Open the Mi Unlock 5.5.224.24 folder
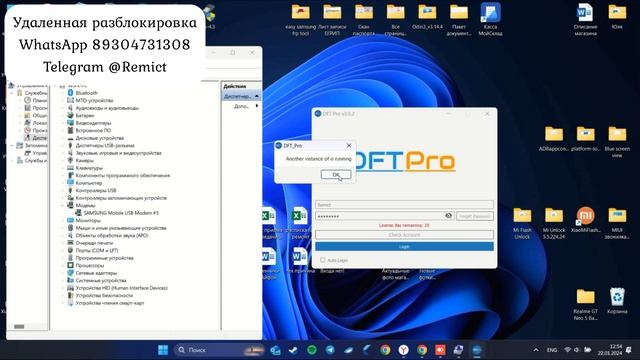 [554, 223]
